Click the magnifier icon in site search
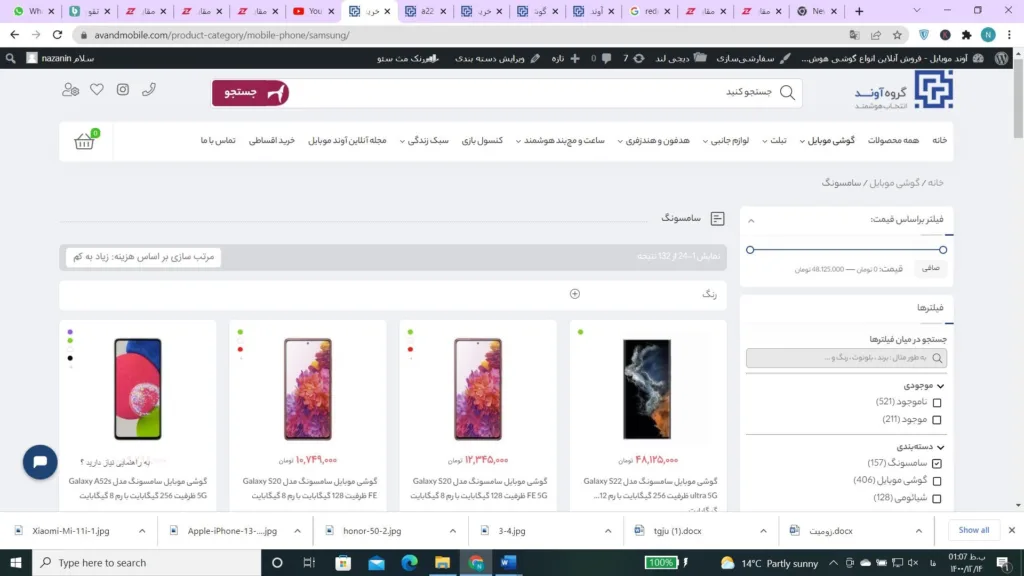The image size is (1024, 576). coord(788,93)
